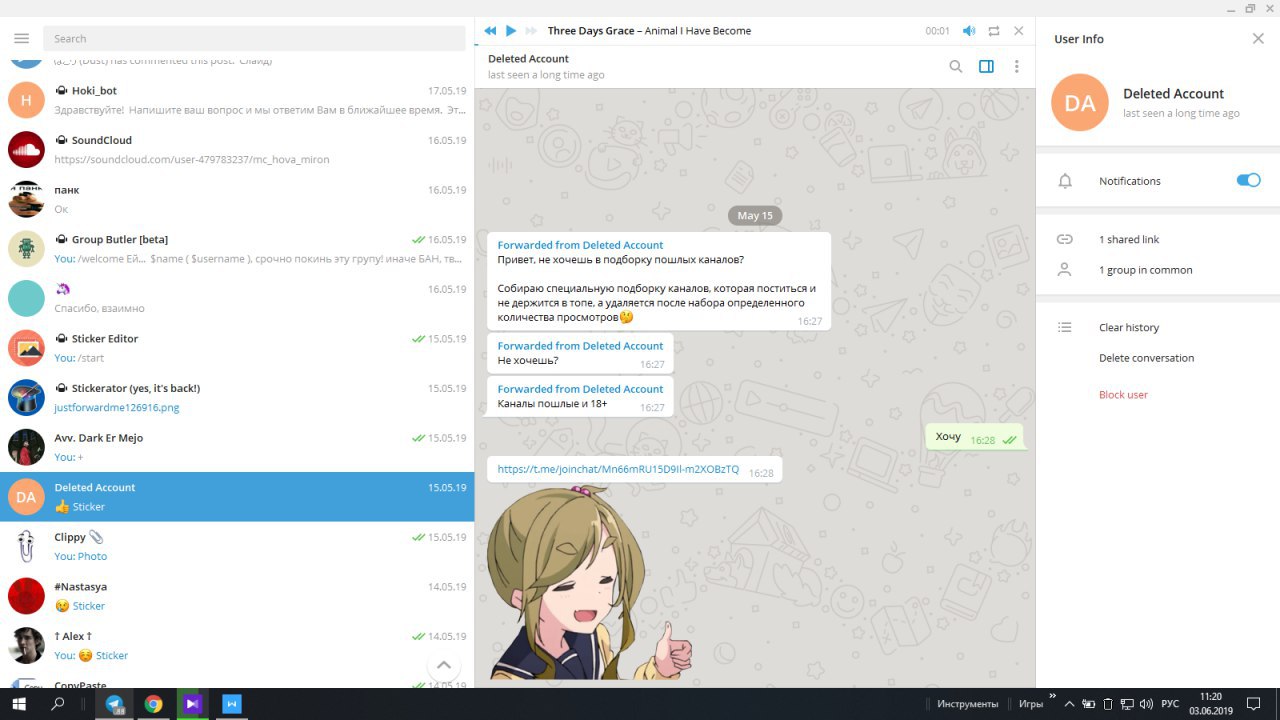The height and width of the screenshot is (720, 1280).
Task: Click the Group Butler robot avatar
Action: click(26, 249)
